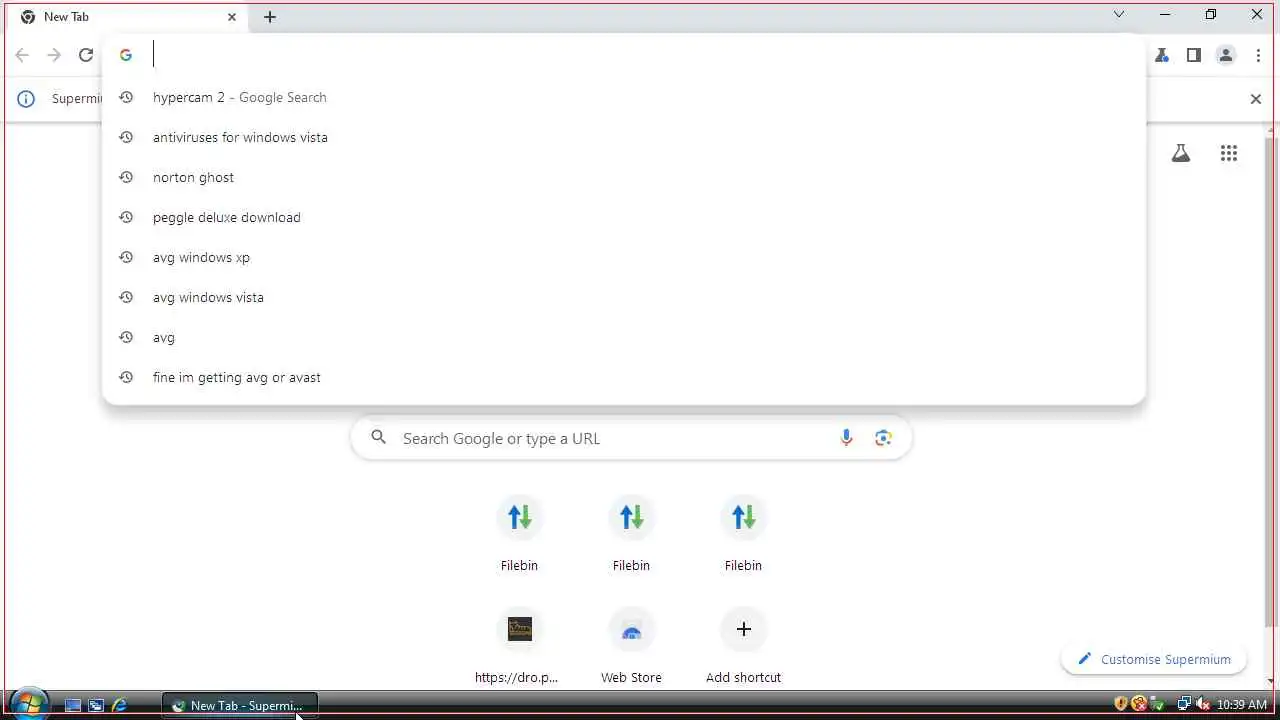
Task: Click the browser Back arrow
Action: pos(22,55)
